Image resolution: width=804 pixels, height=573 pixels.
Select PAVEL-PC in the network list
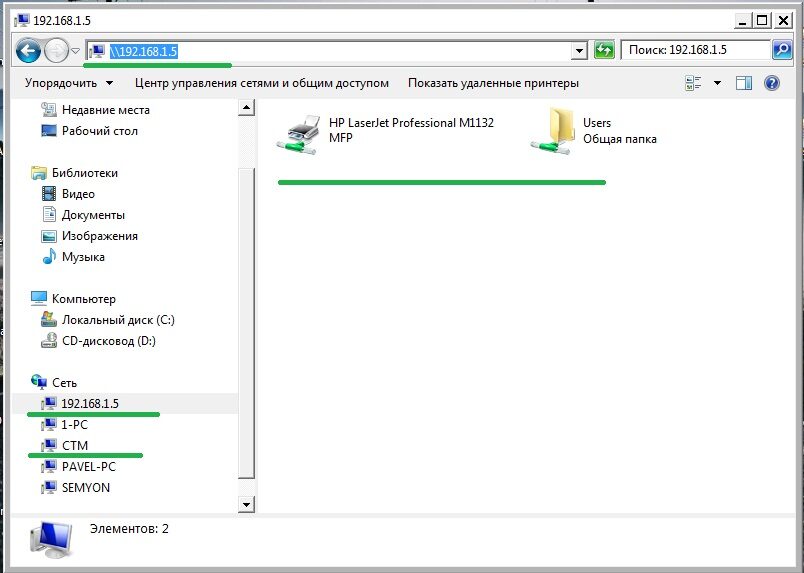[88, 466]
